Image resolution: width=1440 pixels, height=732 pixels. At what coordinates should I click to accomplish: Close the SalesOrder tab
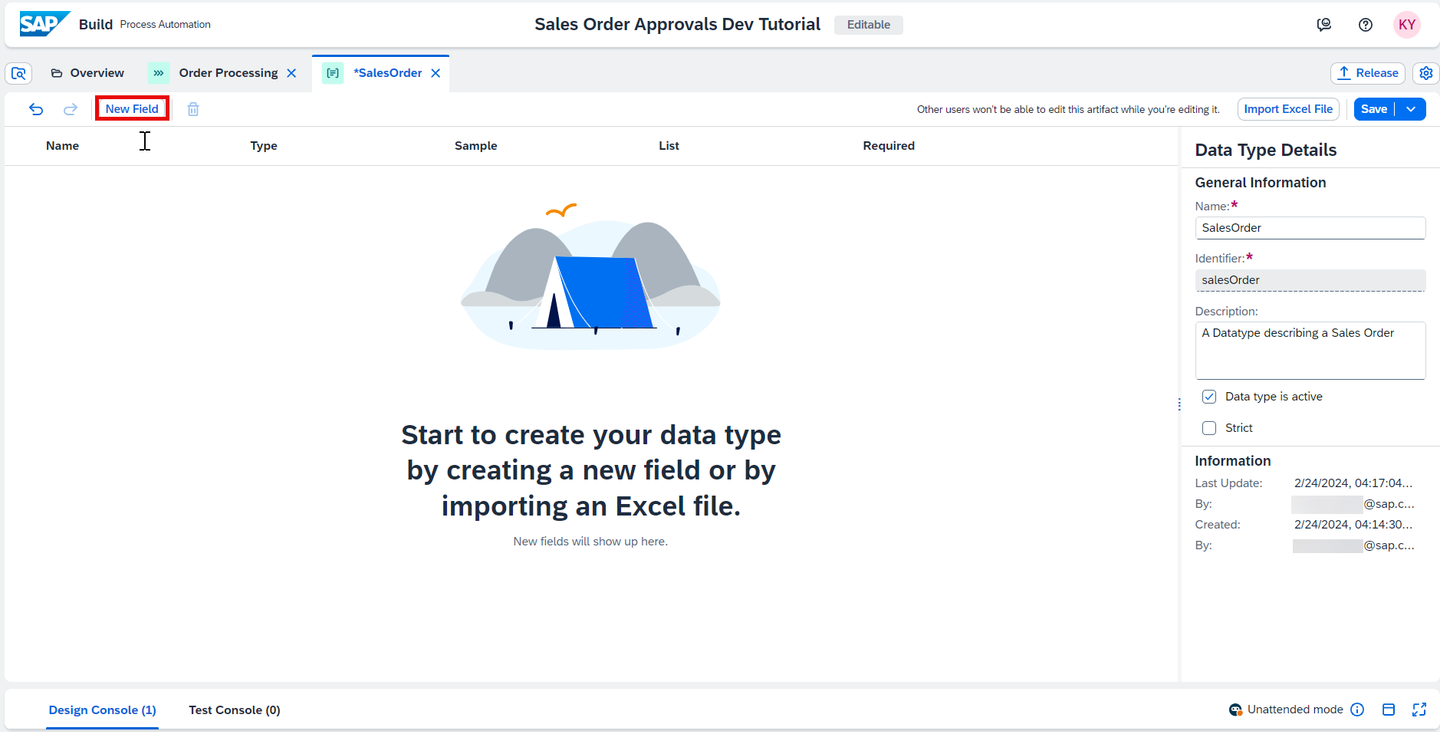pyautogui.click(x=436, y=73)
